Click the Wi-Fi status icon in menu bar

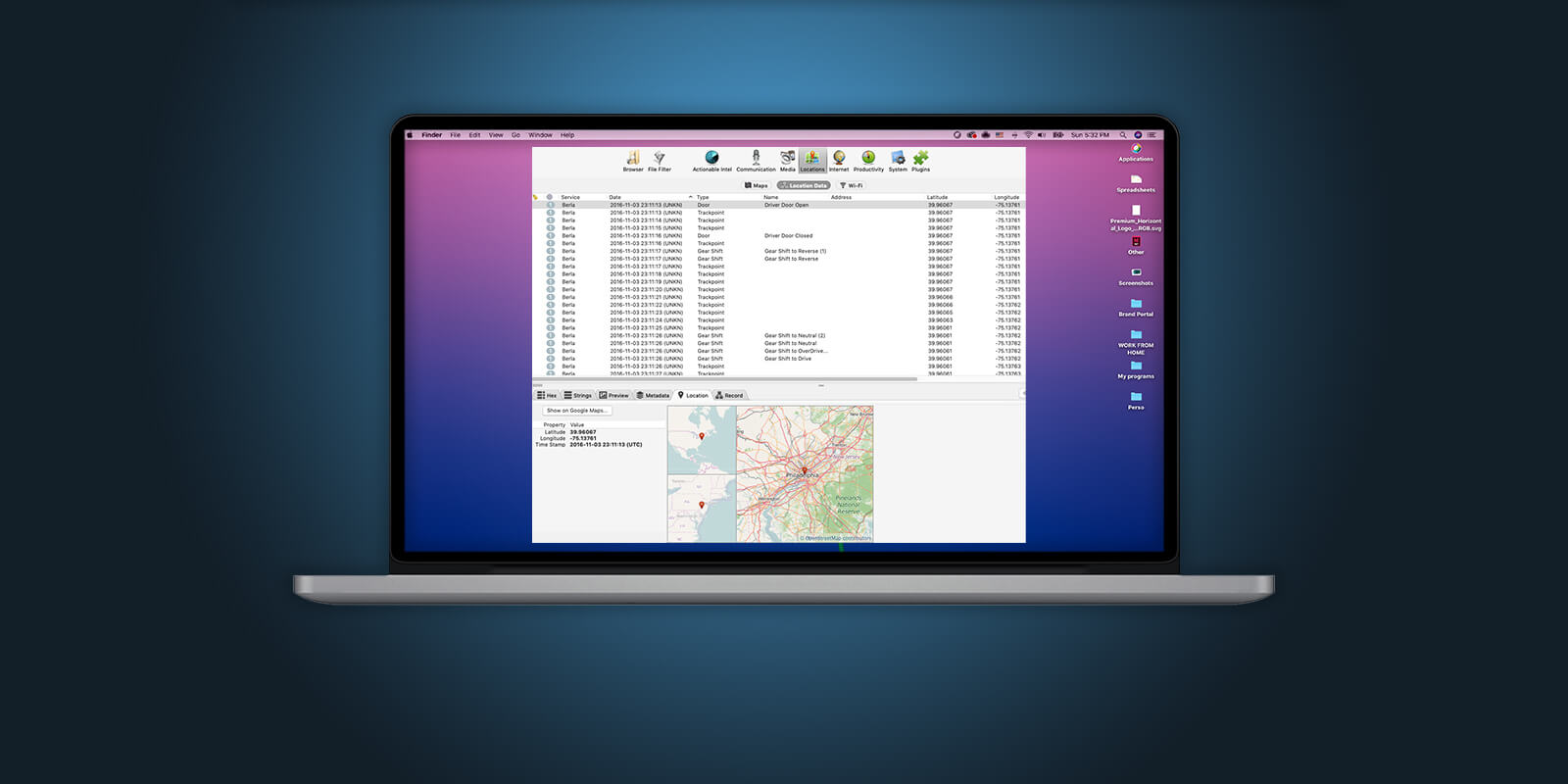coord(1028,135)
